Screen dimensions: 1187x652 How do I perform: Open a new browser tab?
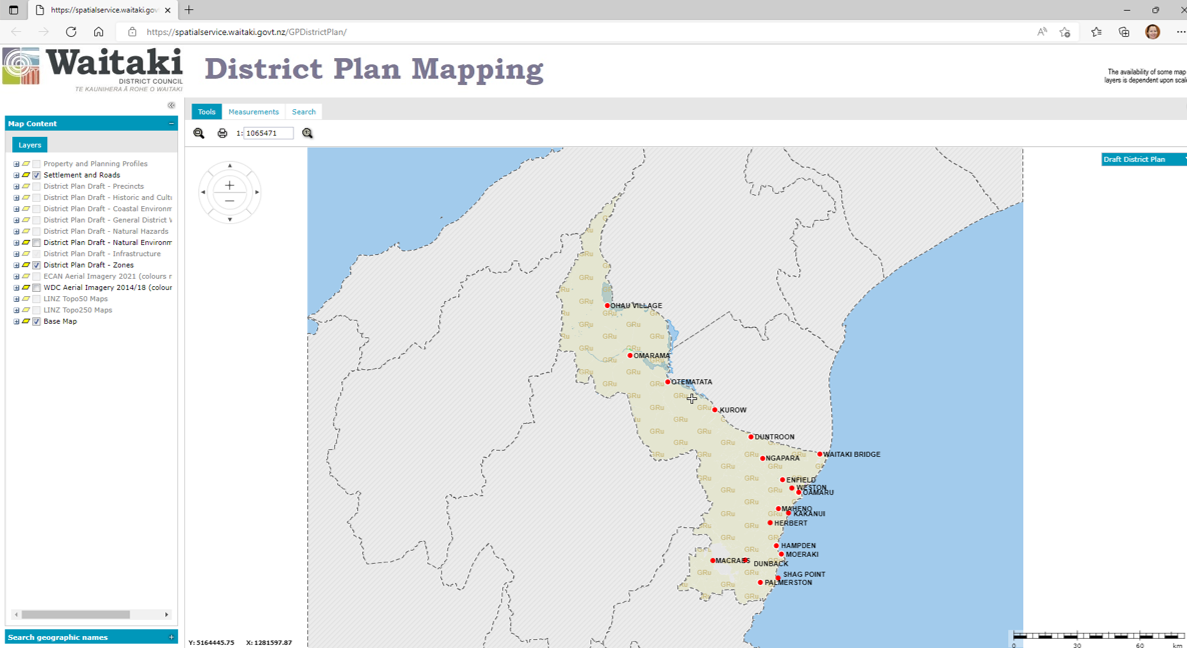click(x=189, y=10)
